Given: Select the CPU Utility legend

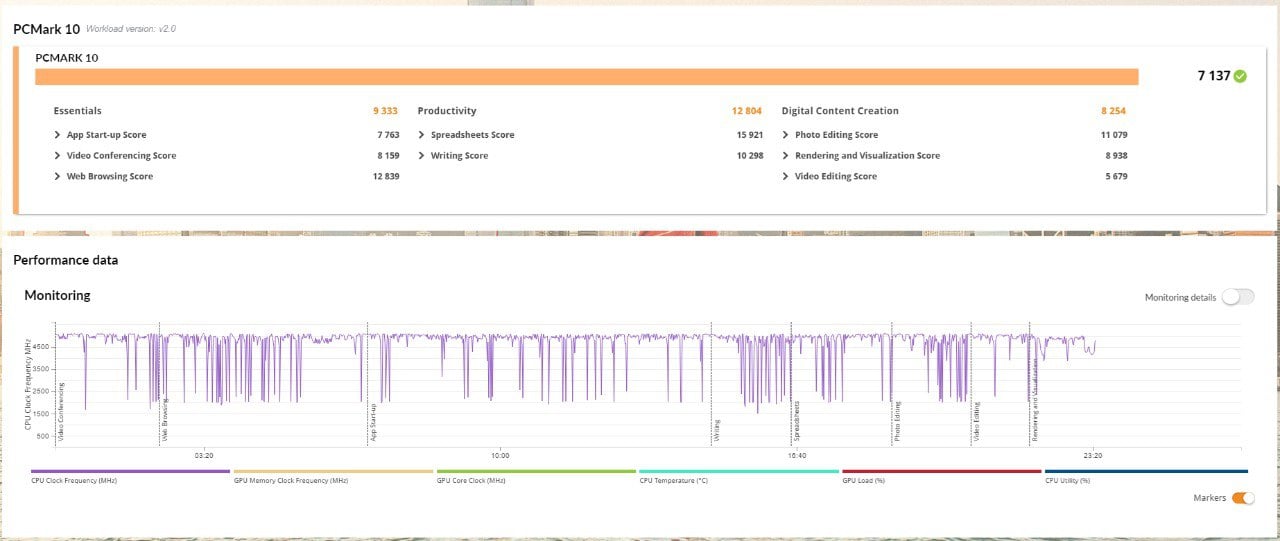Looking at the screenshot, I should 1146,477.
